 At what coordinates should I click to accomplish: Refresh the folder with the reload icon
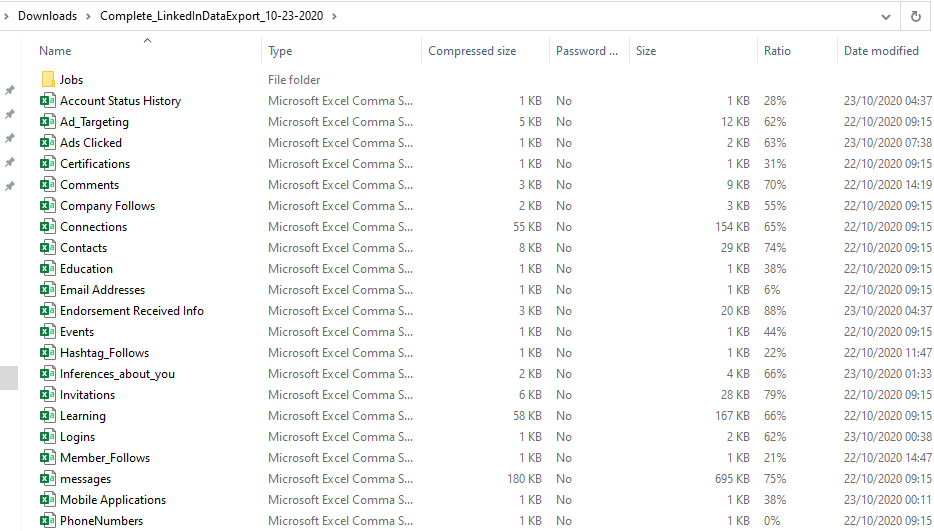point(916,16)
